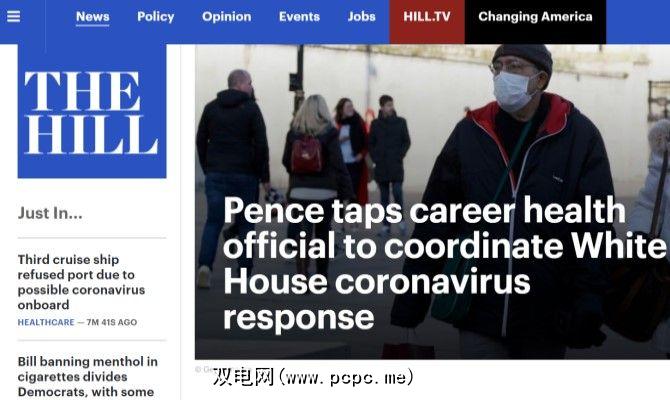Viewport: 670px width, 400px height.
Task: Open the Events page
Action: coord(299,17)
